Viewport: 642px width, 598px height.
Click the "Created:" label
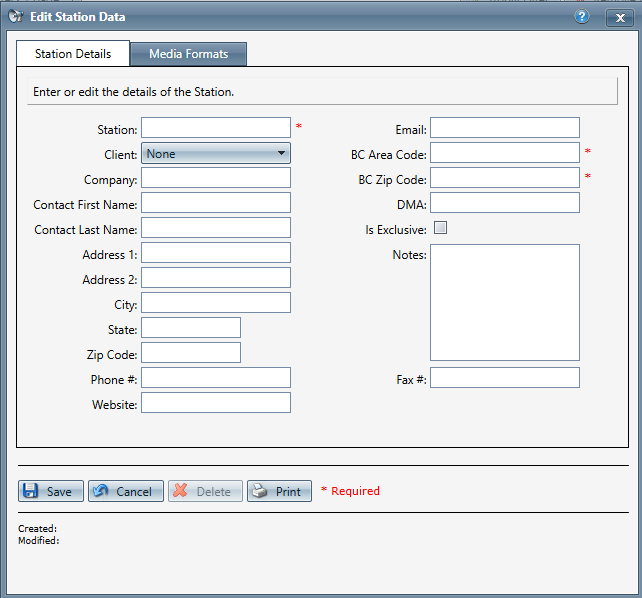point(37,528)
